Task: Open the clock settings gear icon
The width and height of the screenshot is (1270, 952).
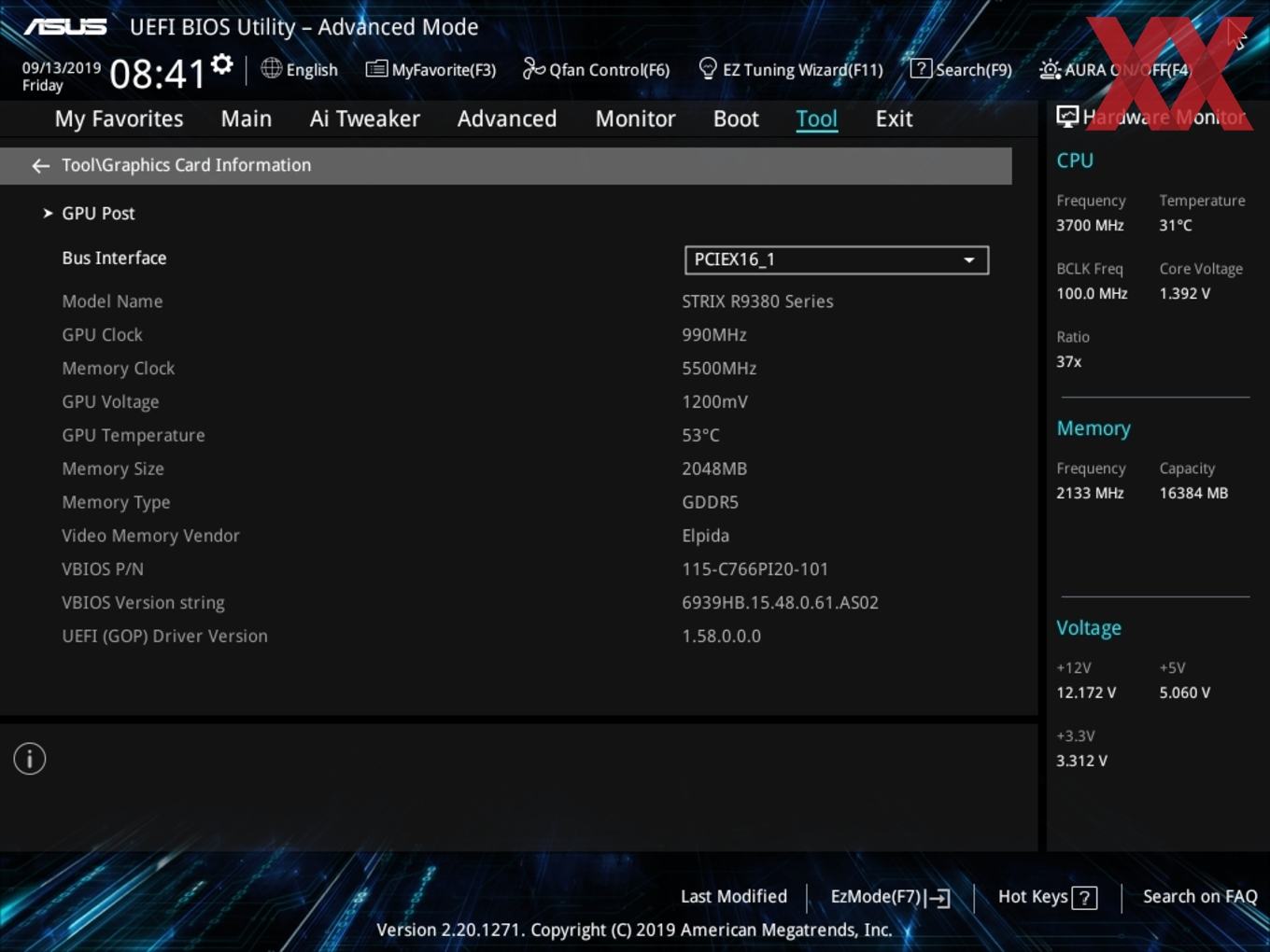Action: [221, 64]
